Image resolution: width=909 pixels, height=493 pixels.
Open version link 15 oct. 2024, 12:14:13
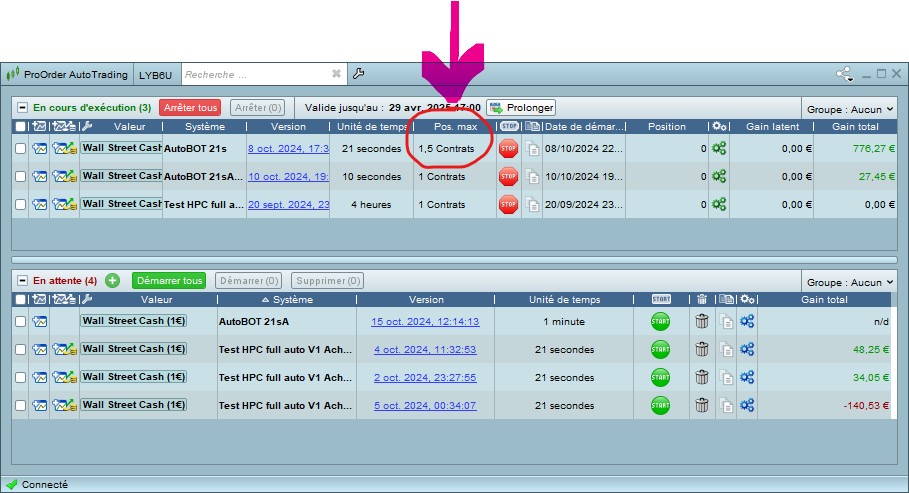pos(425,321)
